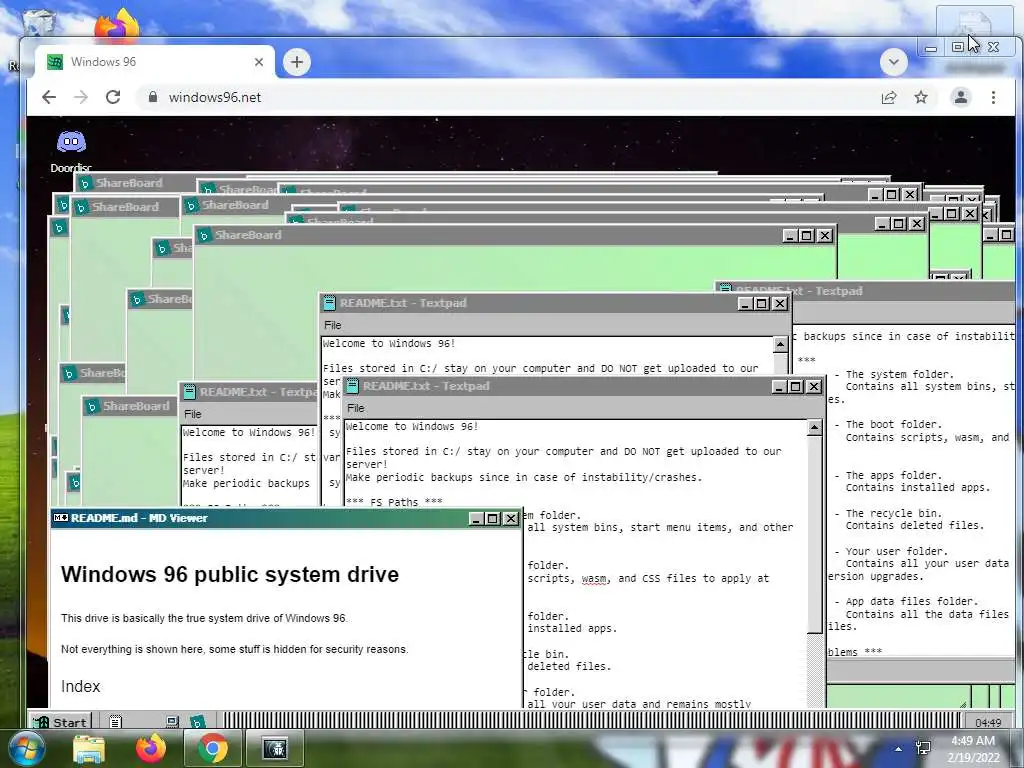Viewport: 1024px width, 768px height.
Task: Open File menu in the Textpad showing 'Welcome to Windows 96!' behind the frontmost one
Action: pos(332,325)
